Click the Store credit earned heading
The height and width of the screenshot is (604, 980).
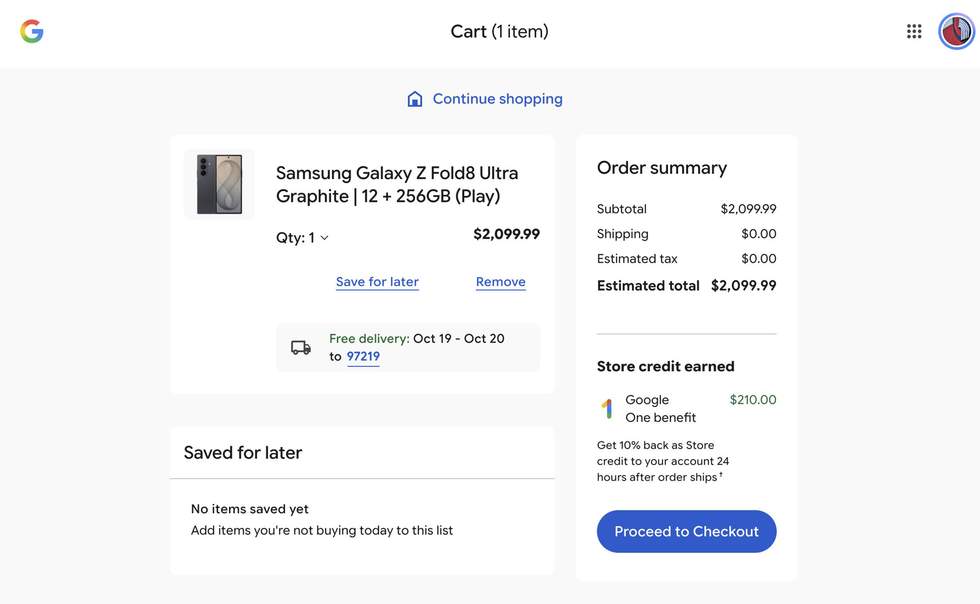click(x=666, y=366)
